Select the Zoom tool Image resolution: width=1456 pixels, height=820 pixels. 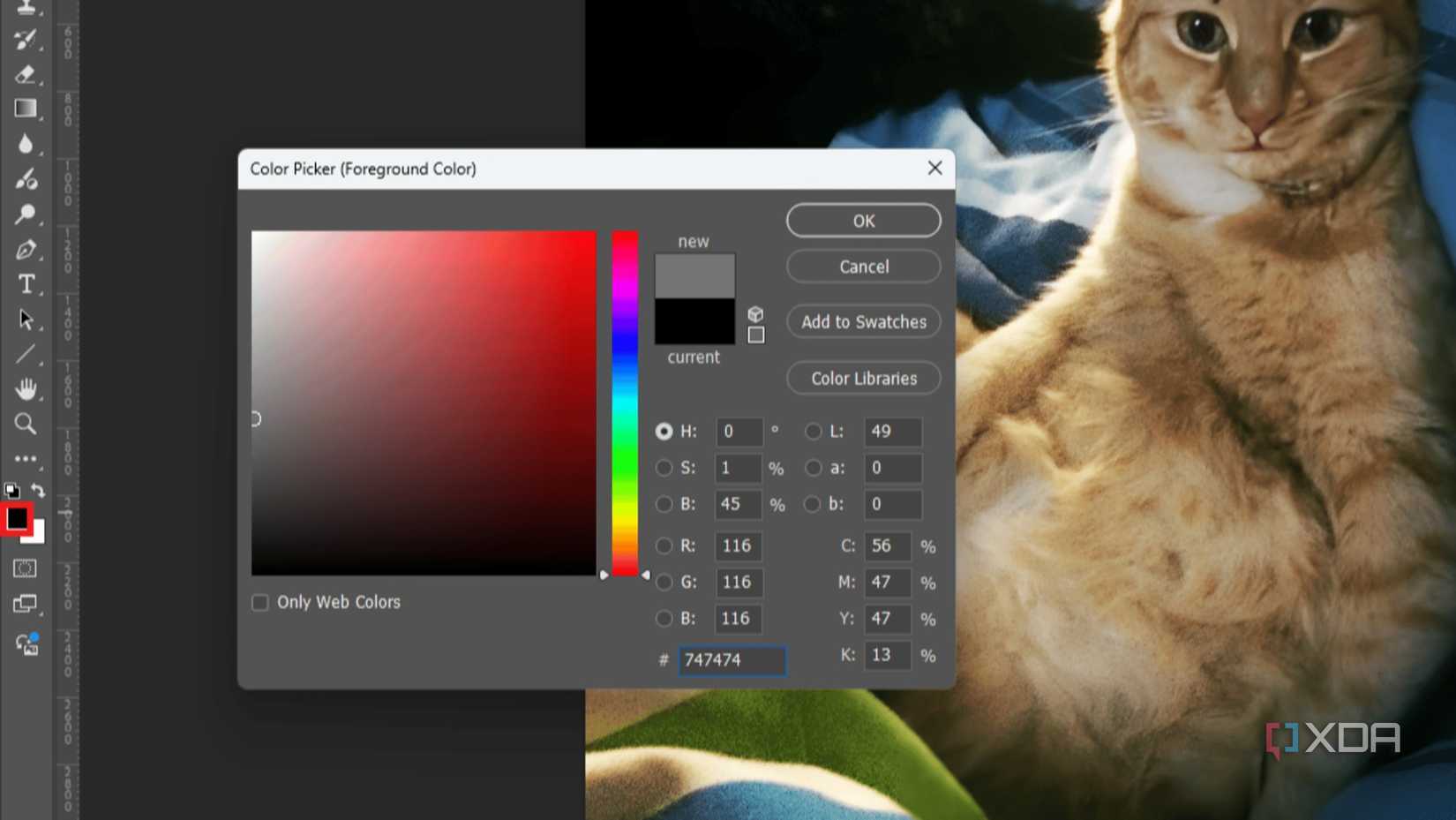[26, 425]
